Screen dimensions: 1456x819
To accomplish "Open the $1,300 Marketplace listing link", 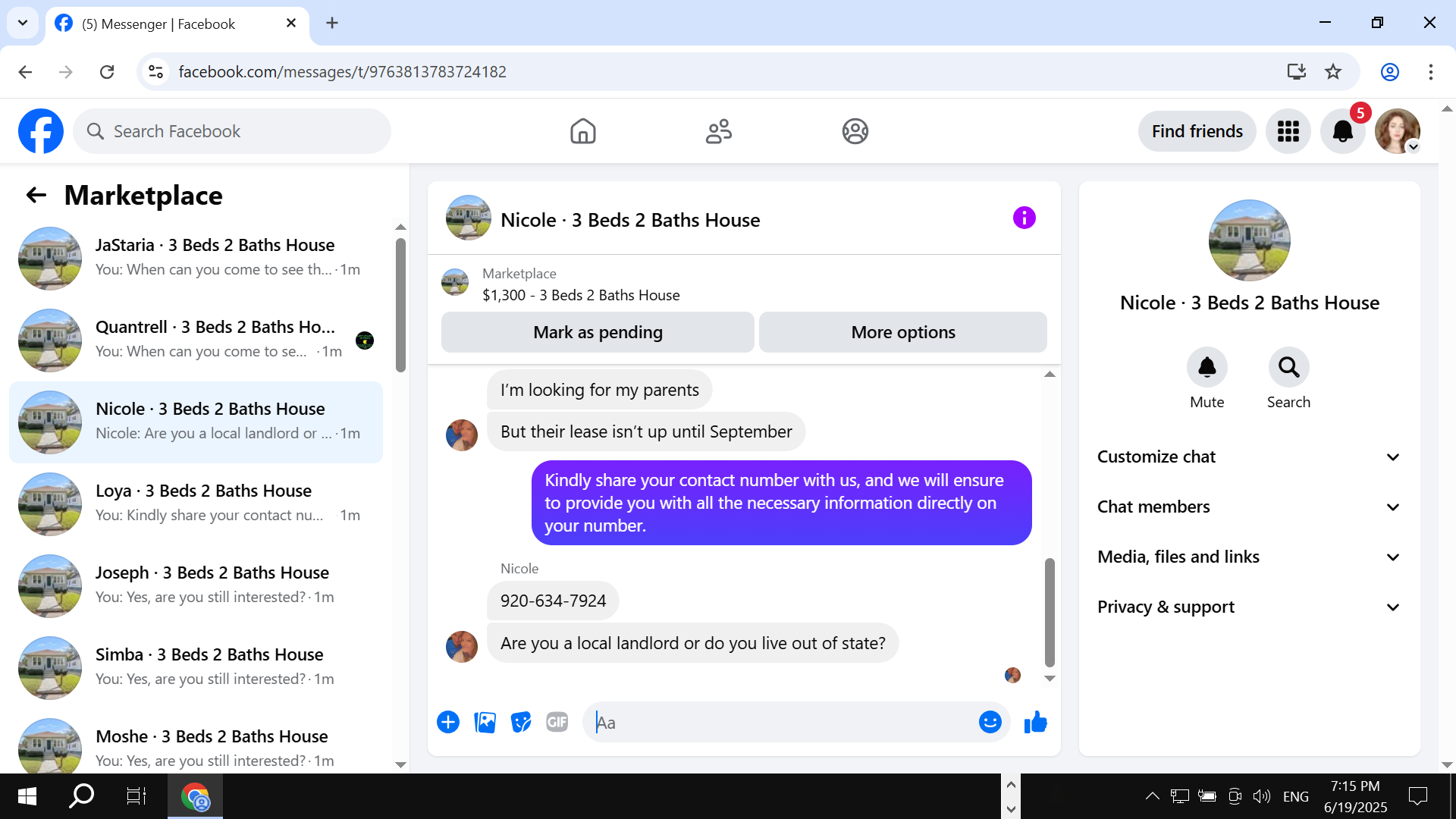I will (x=581, y=295).
